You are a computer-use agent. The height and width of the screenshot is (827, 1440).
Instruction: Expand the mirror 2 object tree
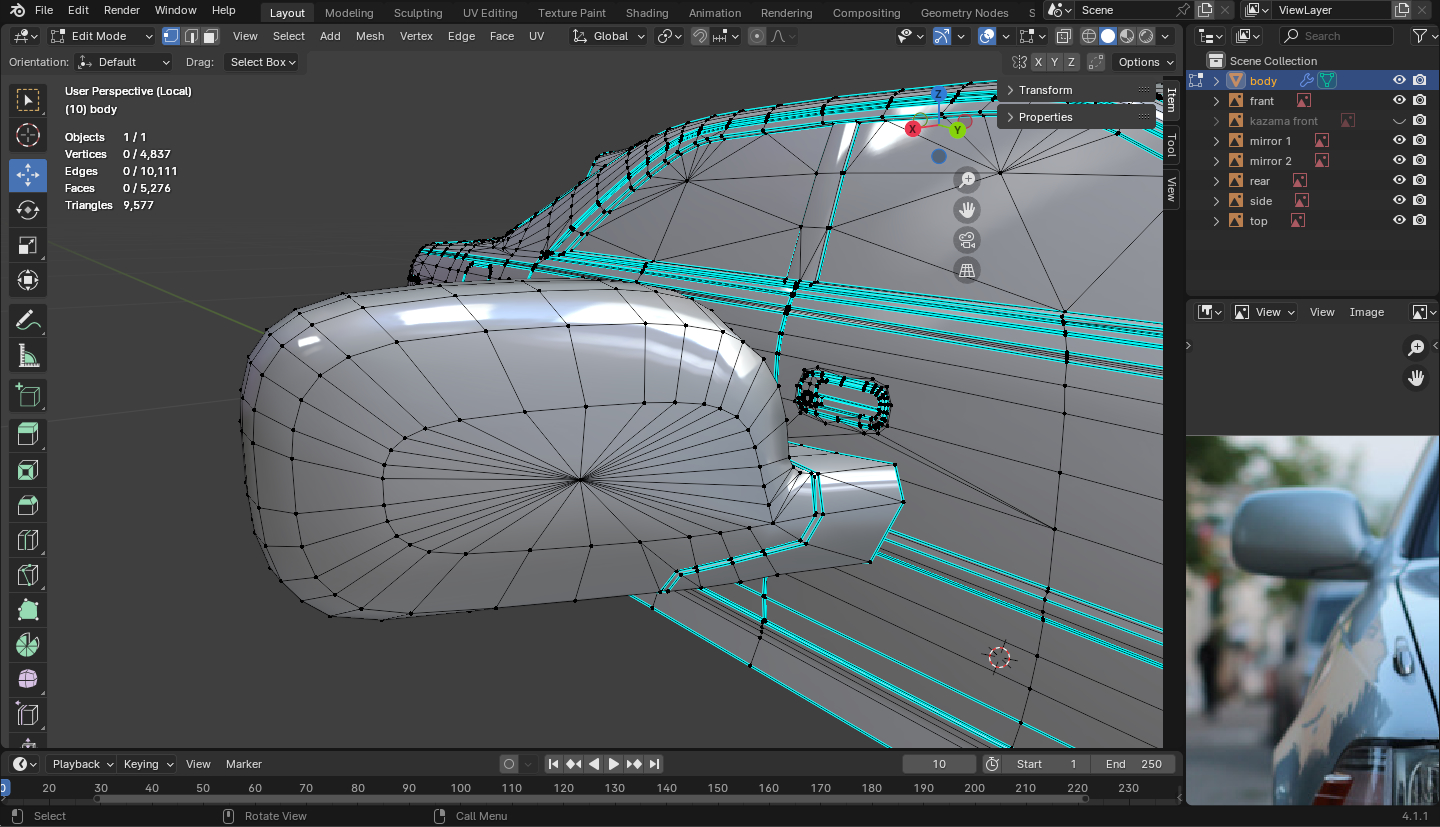point(1217,161)
